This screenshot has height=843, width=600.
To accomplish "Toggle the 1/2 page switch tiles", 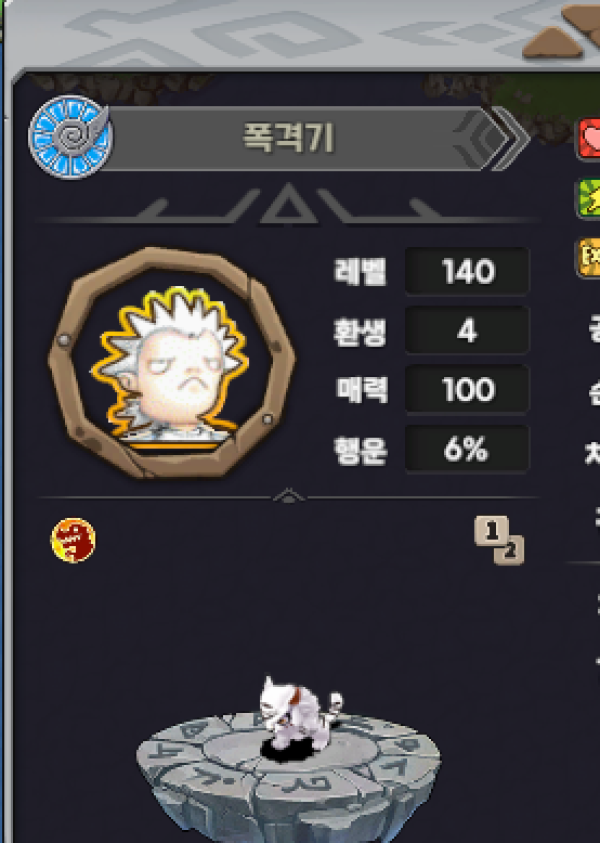I will click(499, 540).
